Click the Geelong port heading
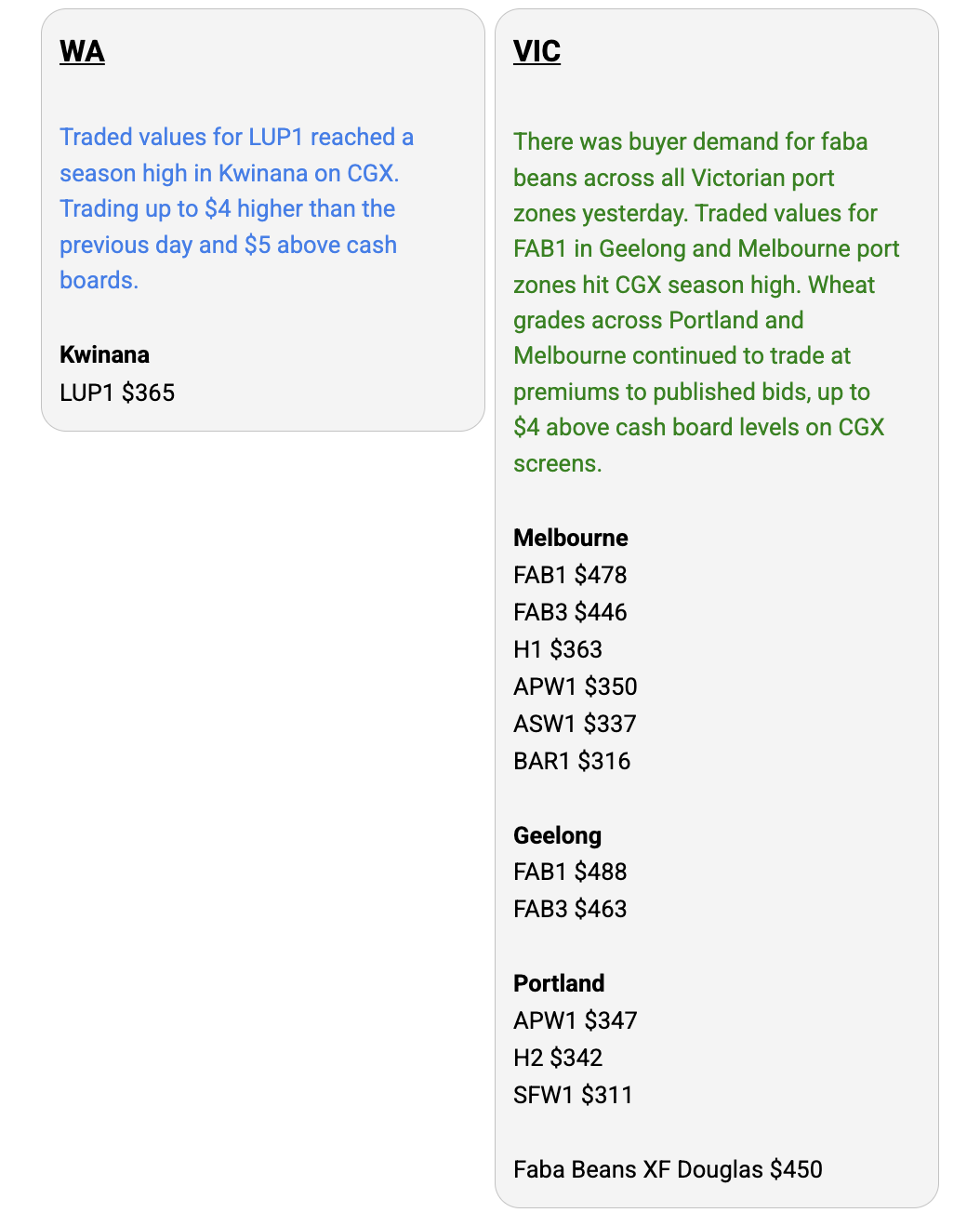The width and height of the screenshot is (980, 1226). pyautogui.click(x=558, y=835)
